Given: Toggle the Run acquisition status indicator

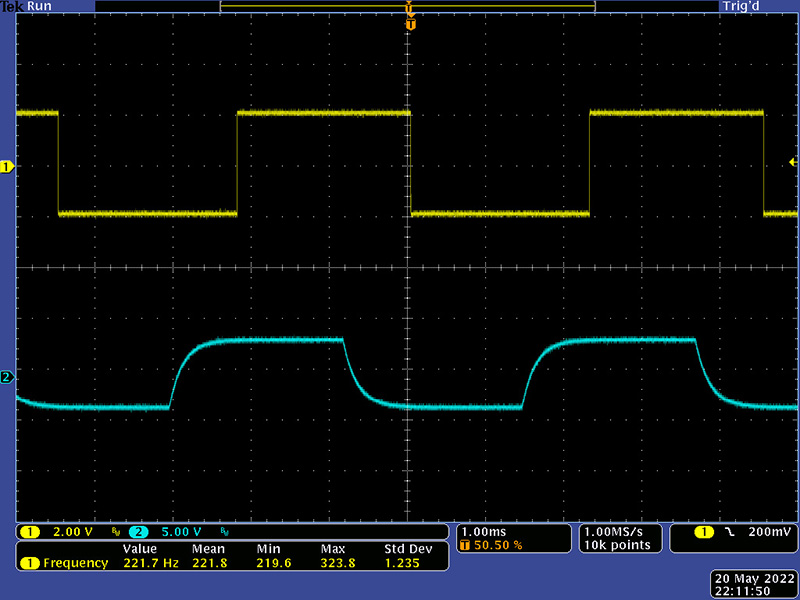Looking at the screenshot, I should tap(39, 6).
